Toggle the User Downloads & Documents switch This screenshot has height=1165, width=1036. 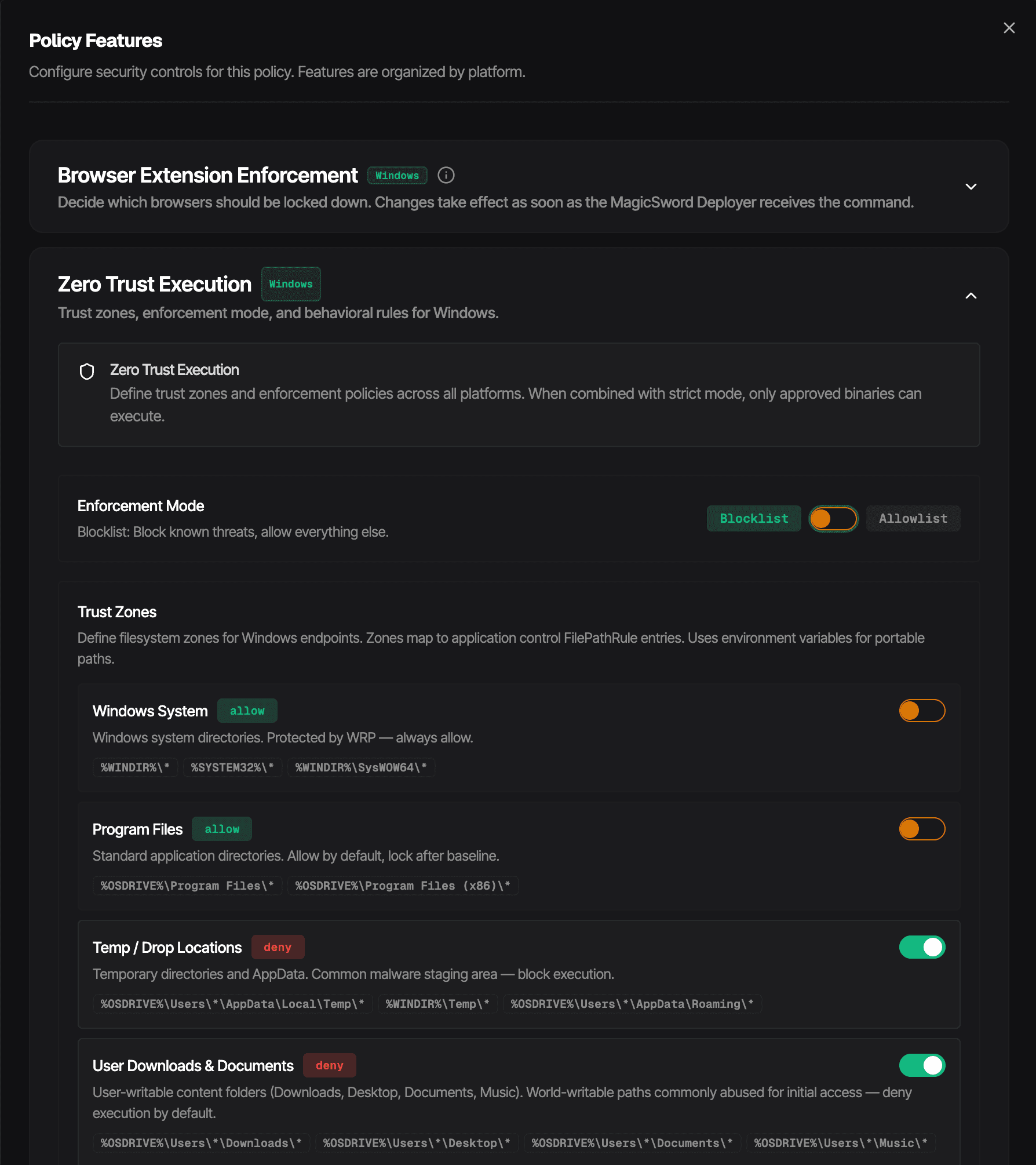[x=922, y=1065]
